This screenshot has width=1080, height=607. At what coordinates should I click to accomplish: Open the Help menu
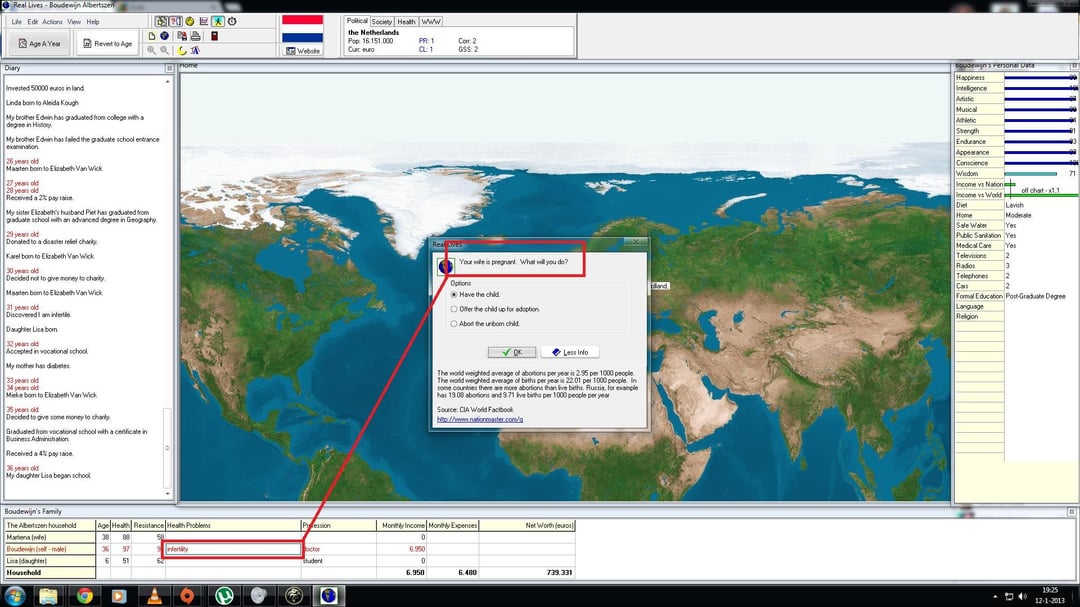click(93, 22)
